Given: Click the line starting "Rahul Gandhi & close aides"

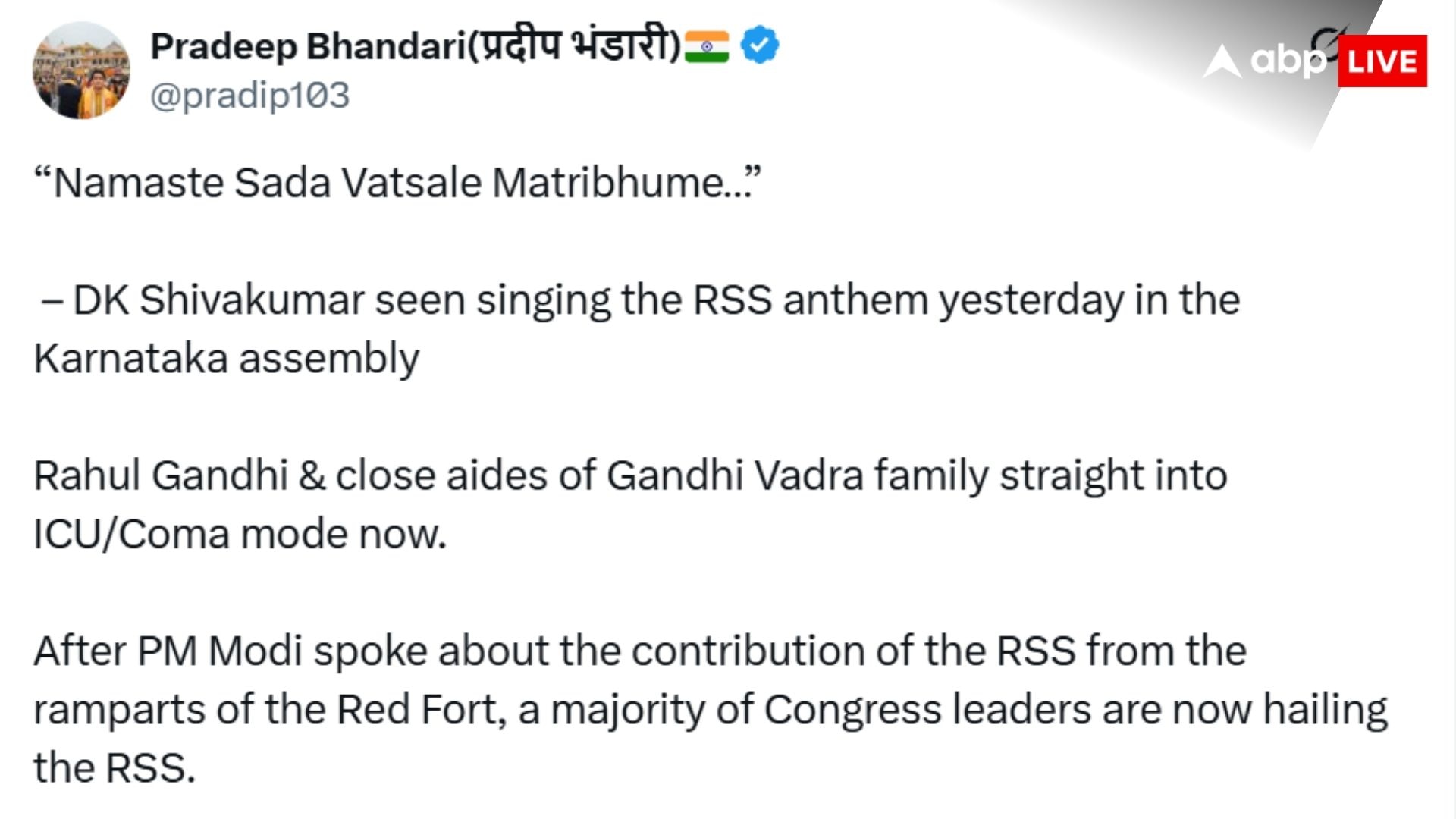Looking at the screenshot, I should coord(630,476).
